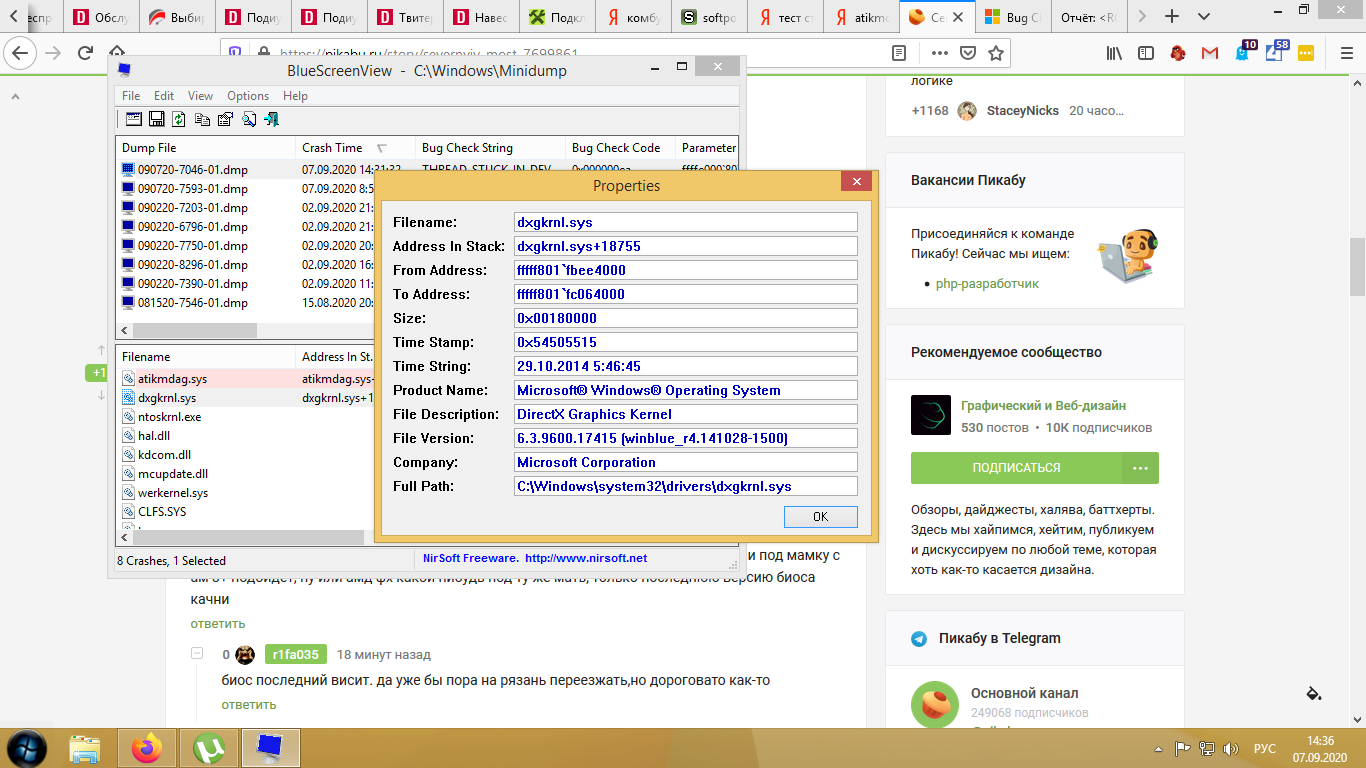Open a new tab with the plus button
The image size is (1366, 768).
point(1172,17)
